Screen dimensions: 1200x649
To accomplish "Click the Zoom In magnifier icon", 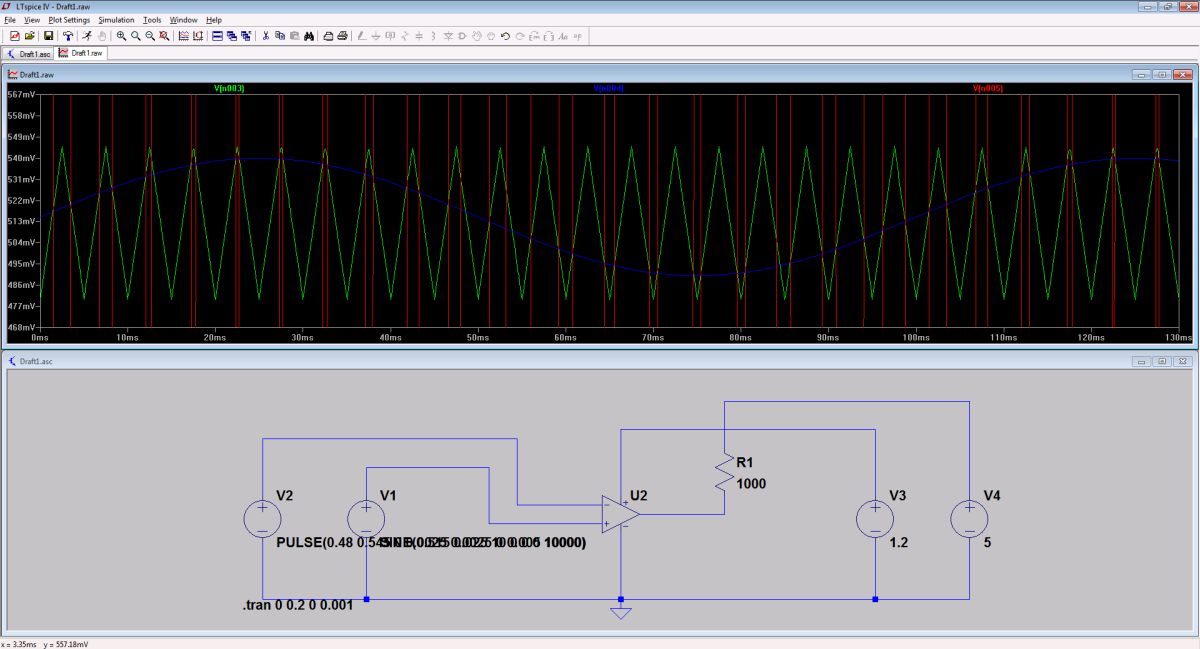I will pos(121,36).
